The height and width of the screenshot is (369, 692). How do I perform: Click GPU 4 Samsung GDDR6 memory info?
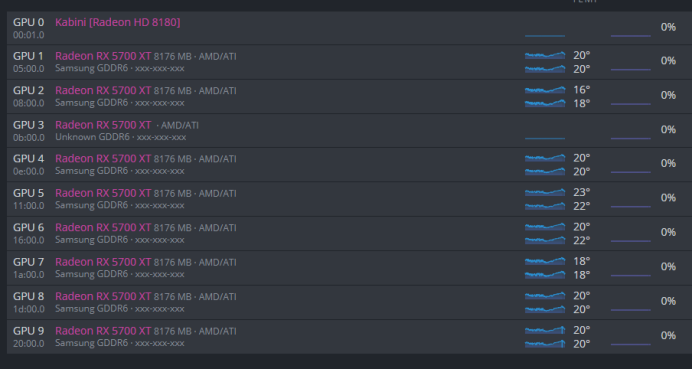click(x=120, y=171)
